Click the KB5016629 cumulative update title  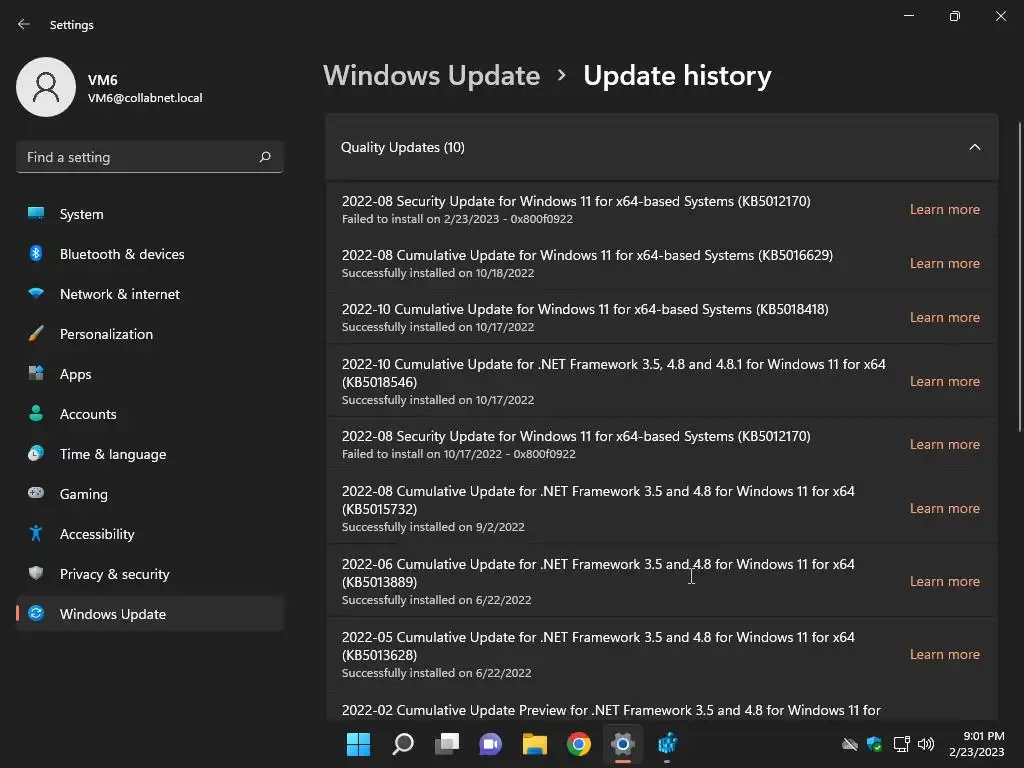coord(587,255)
